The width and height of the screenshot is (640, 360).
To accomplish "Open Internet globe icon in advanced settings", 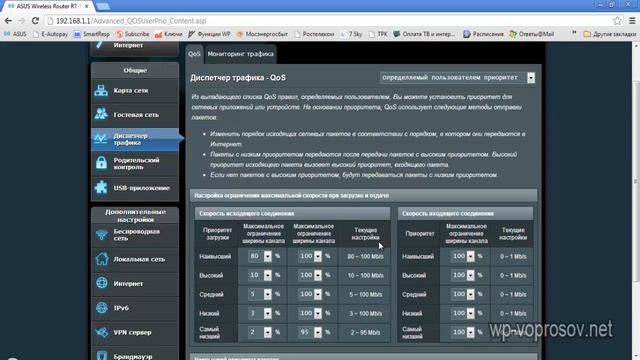I will [102, 283].
